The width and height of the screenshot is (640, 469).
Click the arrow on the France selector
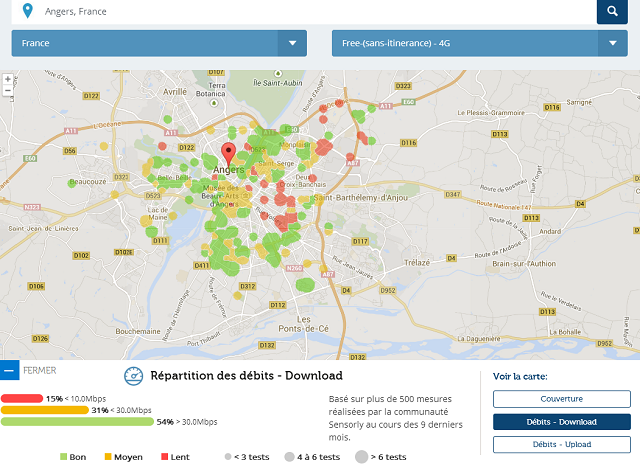point(292,43)
